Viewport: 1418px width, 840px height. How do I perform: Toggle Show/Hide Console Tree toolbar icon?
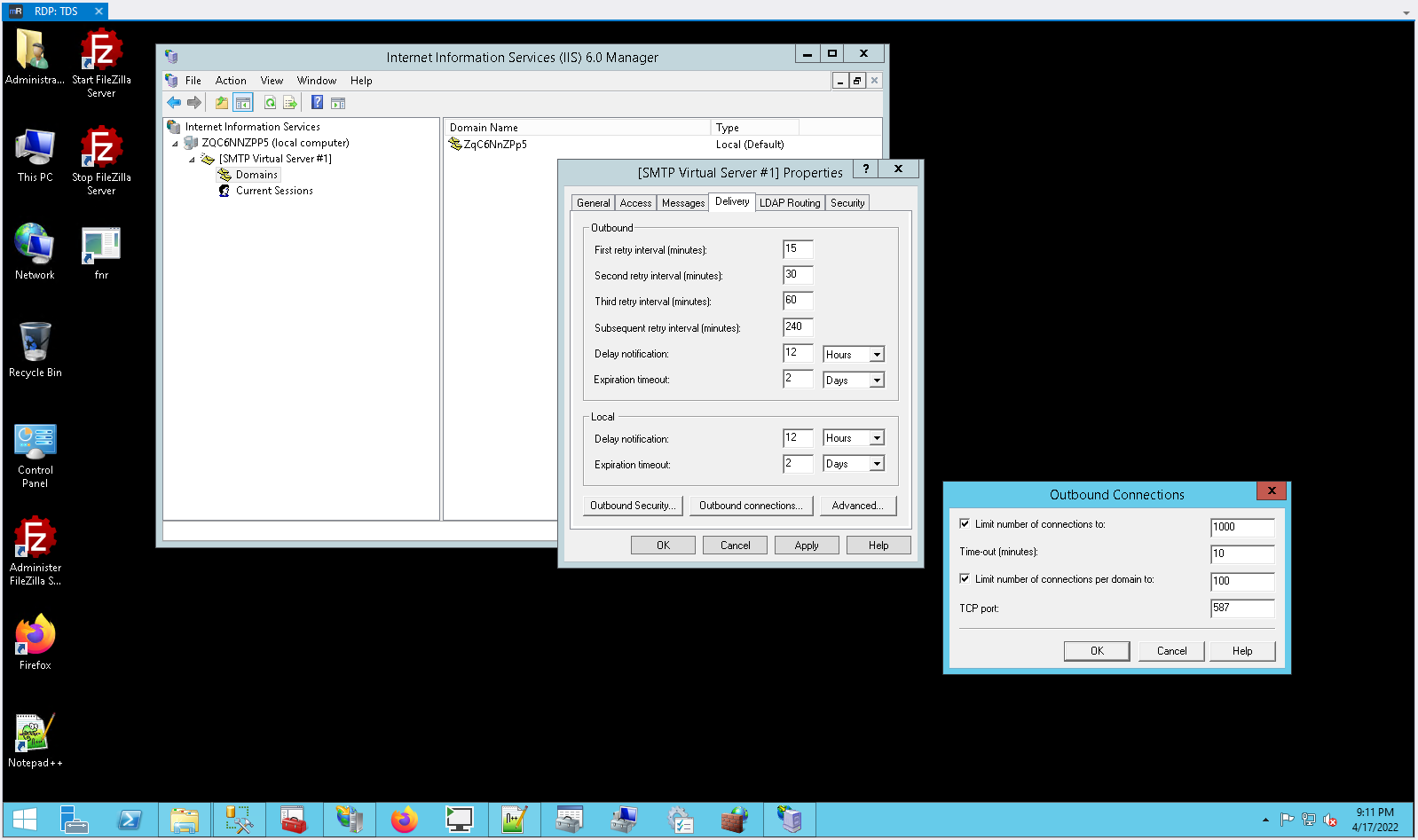tap(243, 103)
